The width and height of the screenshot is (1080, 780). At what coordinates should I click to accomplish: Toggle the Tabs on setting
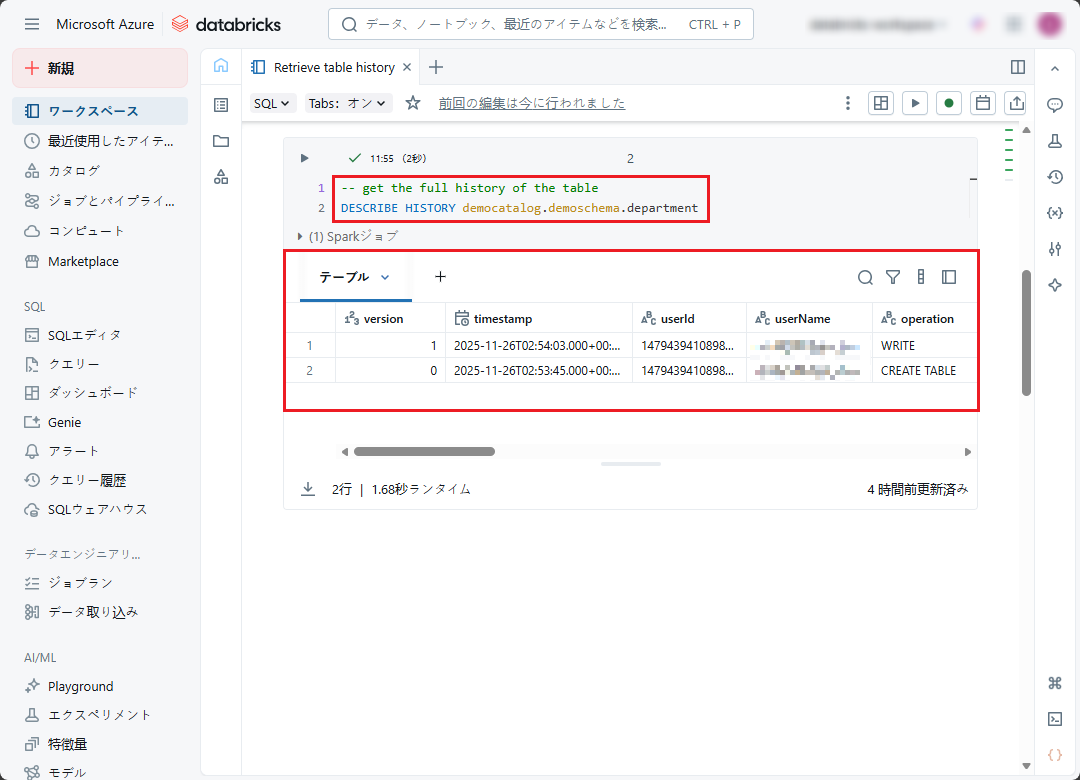pos(348,103)
